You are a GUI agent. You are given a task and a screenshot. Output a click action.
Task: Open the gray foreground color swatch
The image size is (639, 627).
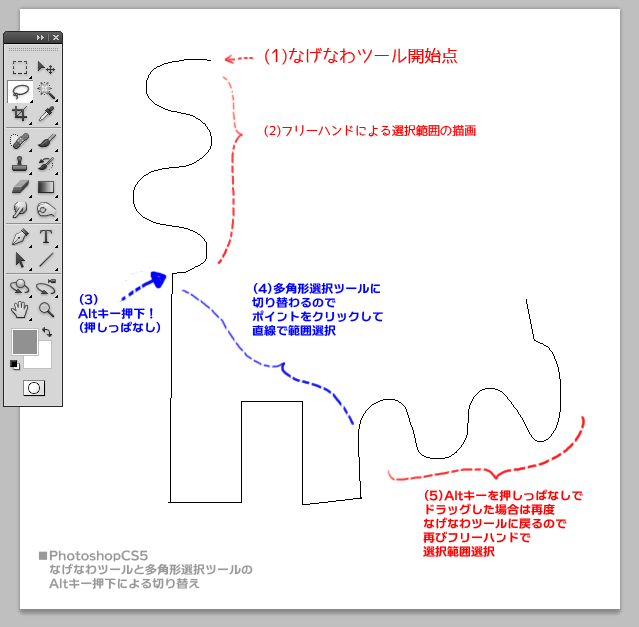25,342
